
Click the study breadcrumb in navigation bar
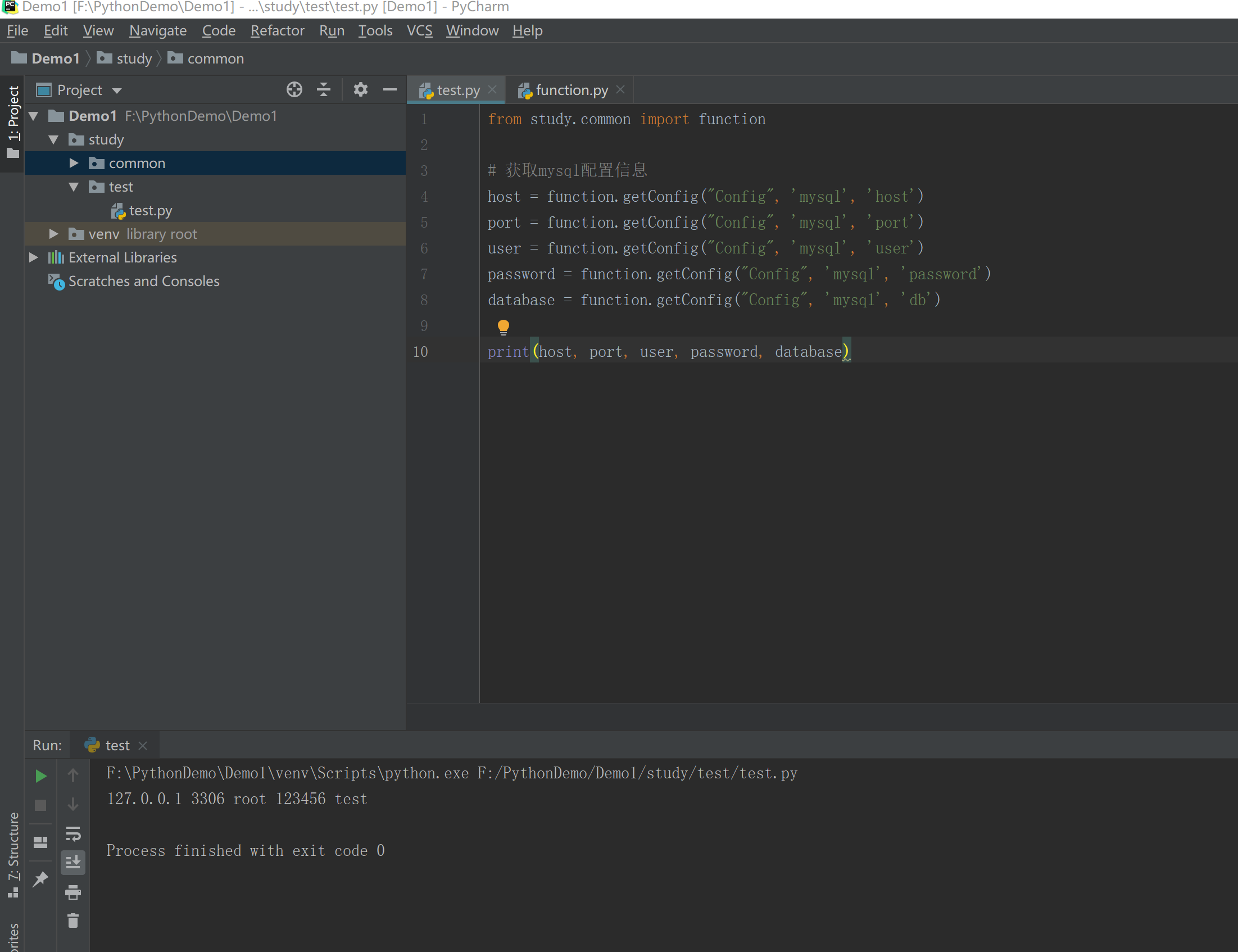134,58
